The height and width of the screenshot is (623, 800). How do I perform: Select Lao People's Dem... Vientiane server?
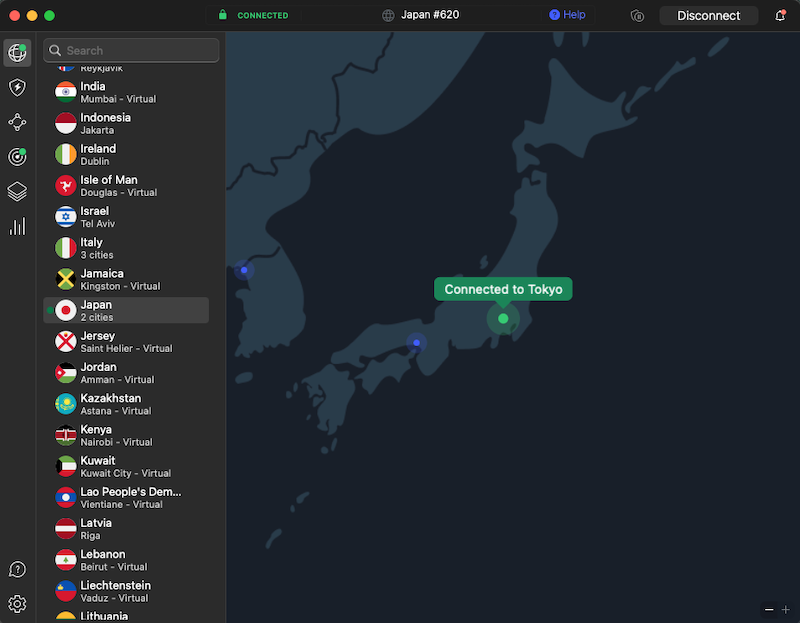point(126,497)
